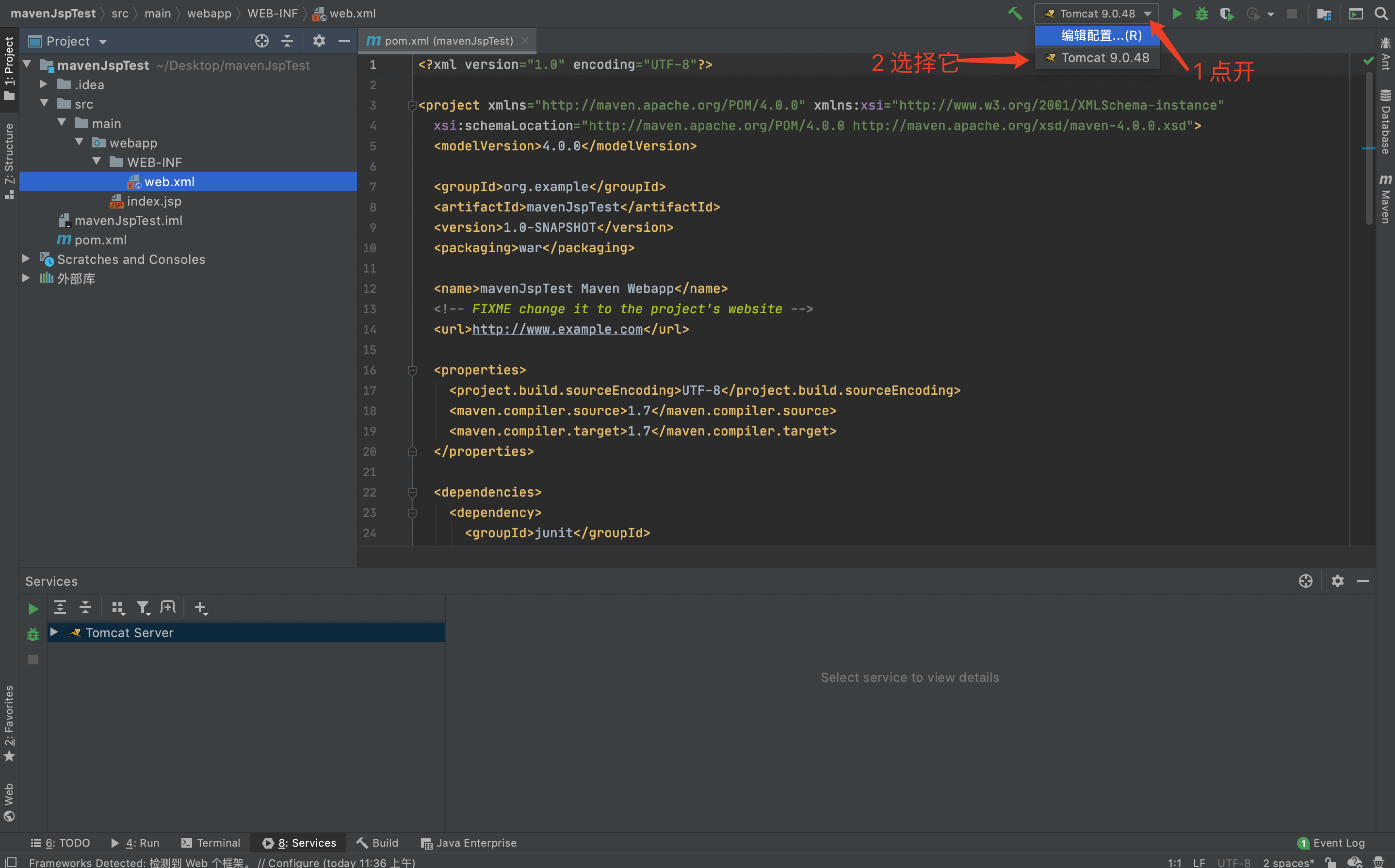
Task: Click WEB-INF in the breadcrumb path
Action: pos(272,13)
